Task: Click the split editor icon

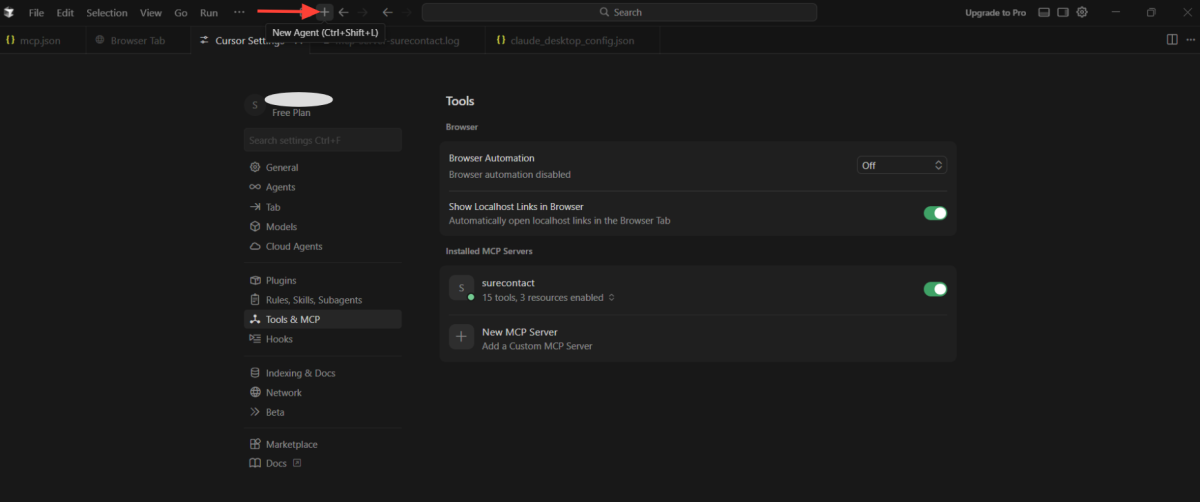Action: coord(1172,40)
